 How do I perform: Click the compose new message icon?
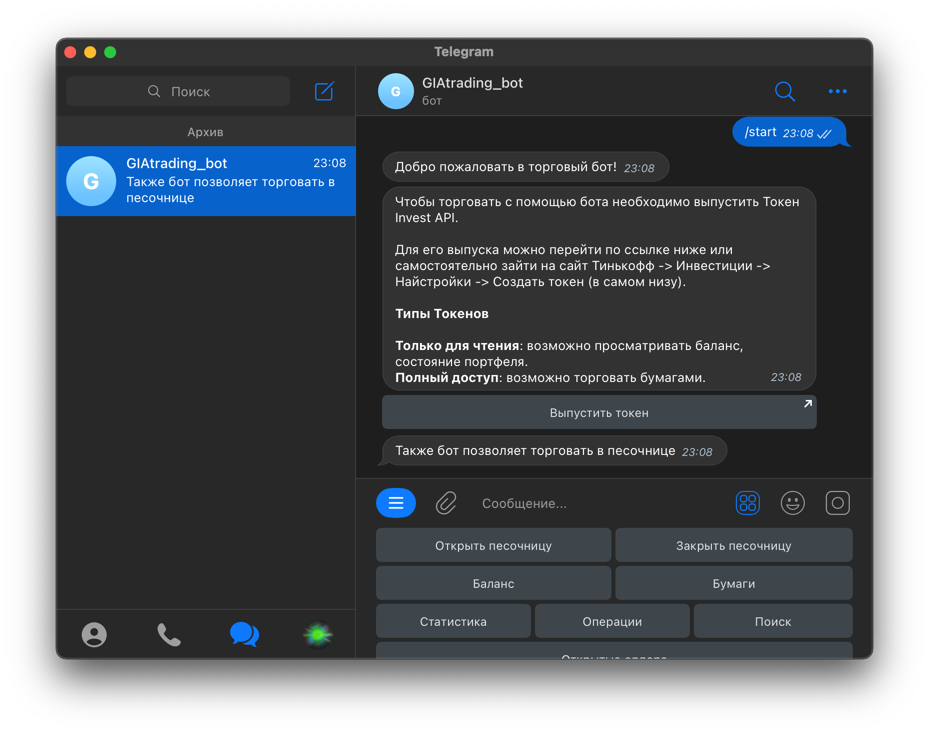coord(324,91)
